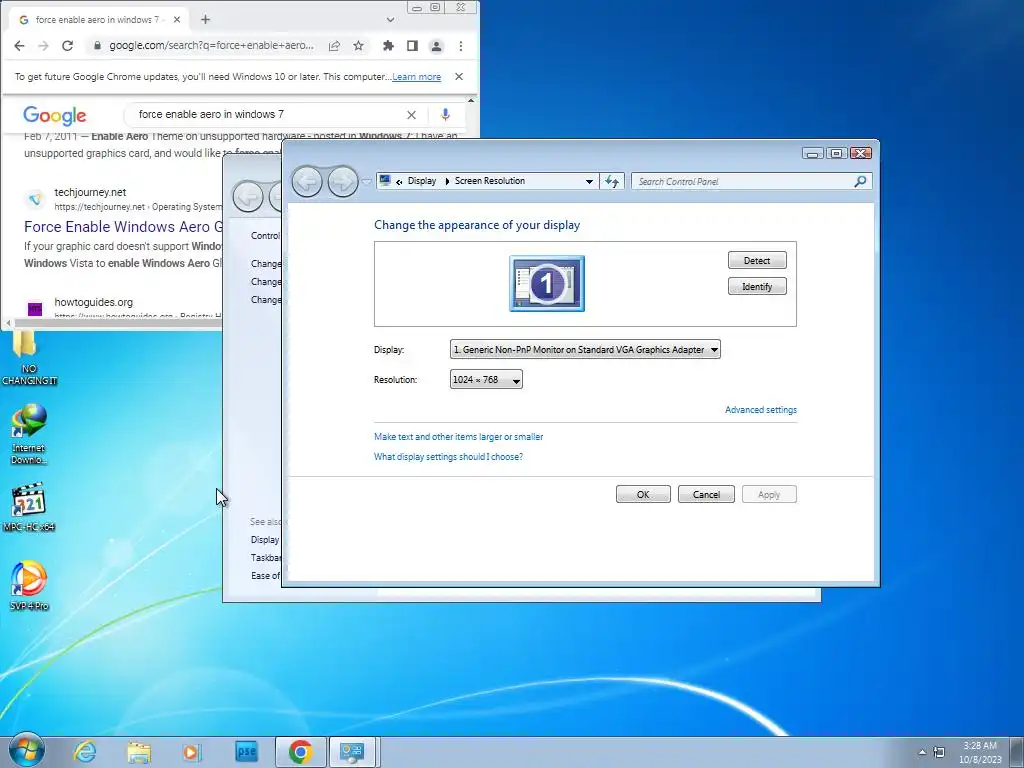Open pse app on taskbar

pos(246,752)
